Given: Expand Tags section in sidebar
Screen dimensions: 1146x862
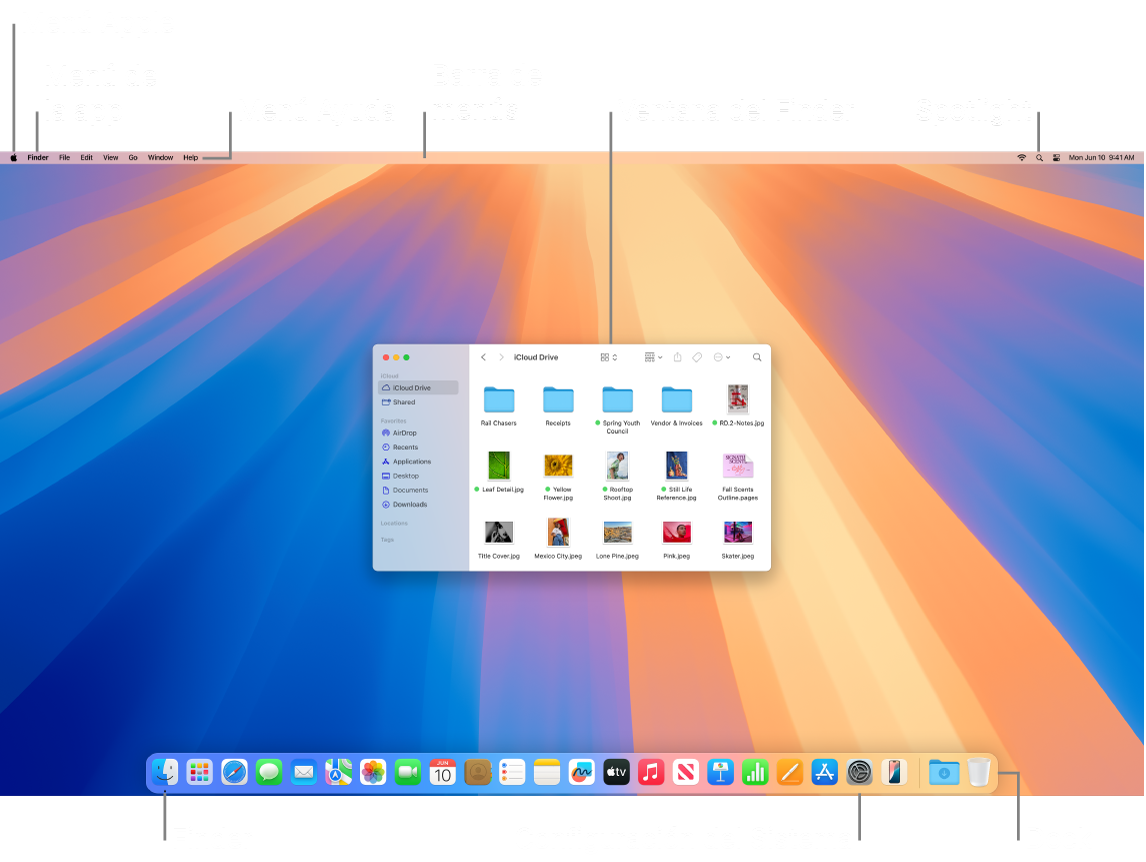Looking at the screenshot, I should [x=387, y=540].
